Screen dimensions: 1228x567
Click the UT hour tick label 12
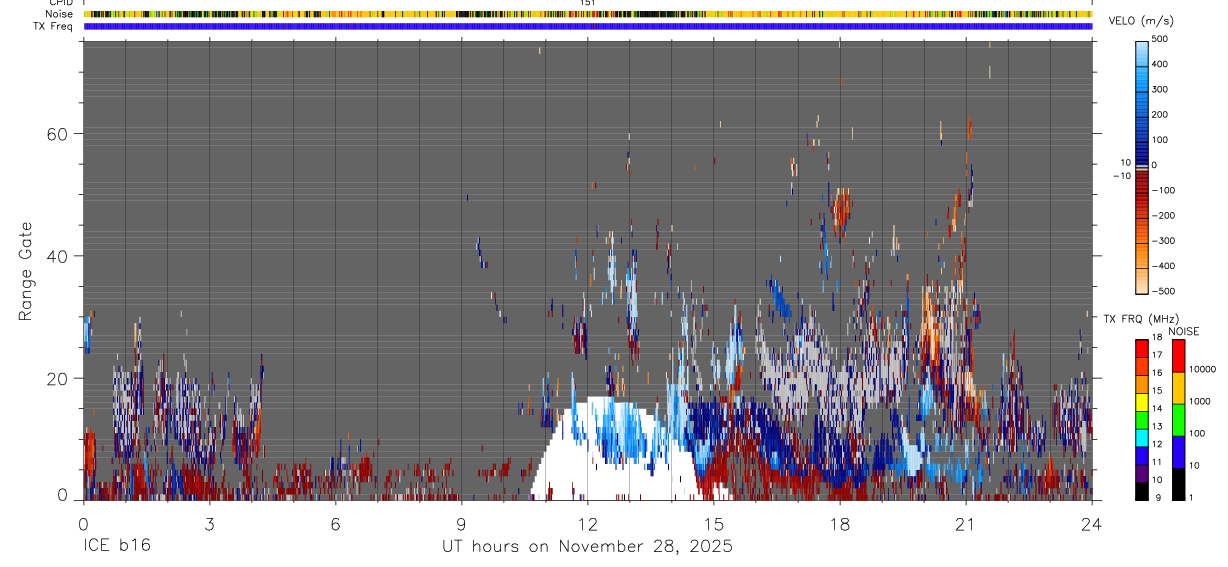(x=587, y=523)
